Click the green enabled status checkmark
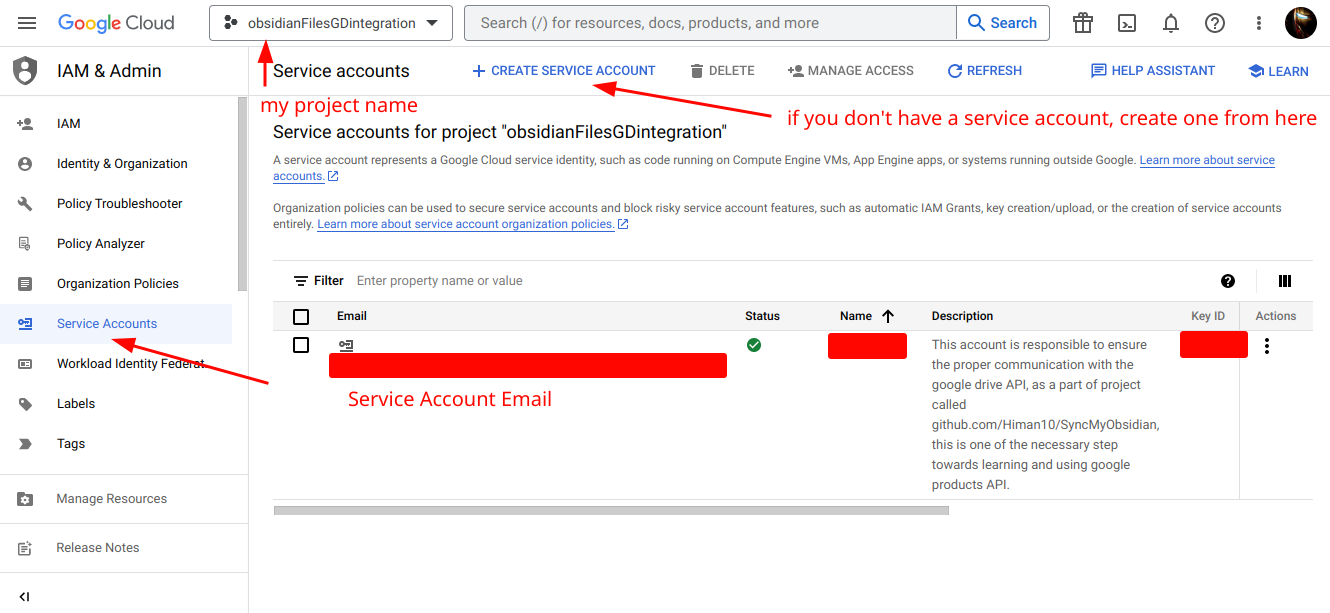This screenshot has width=1330, height=613. tap(754, 345)
